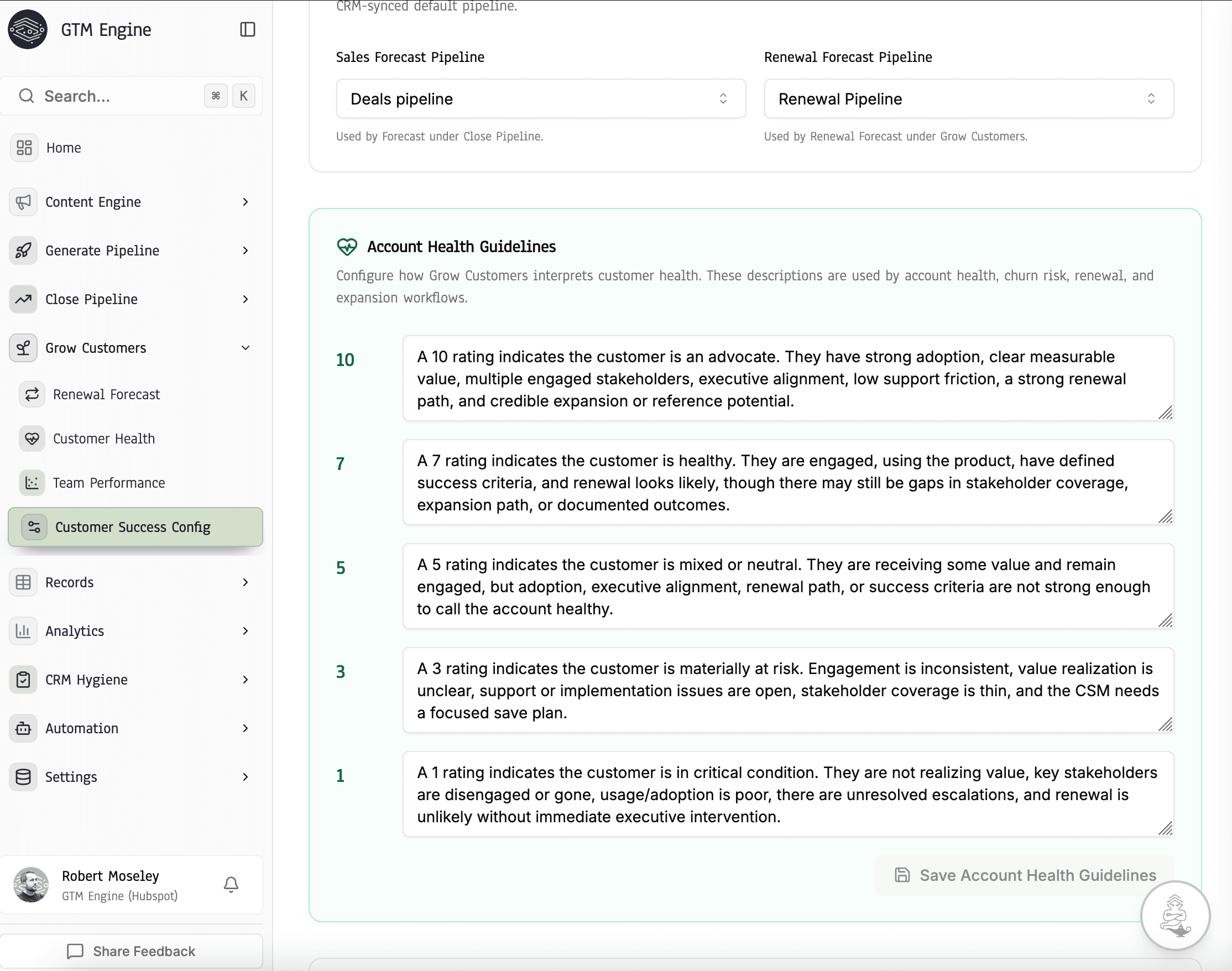Click the Customer Health heart icon
The width and height of the screenshot is (1232, 971).
point(32,438)
